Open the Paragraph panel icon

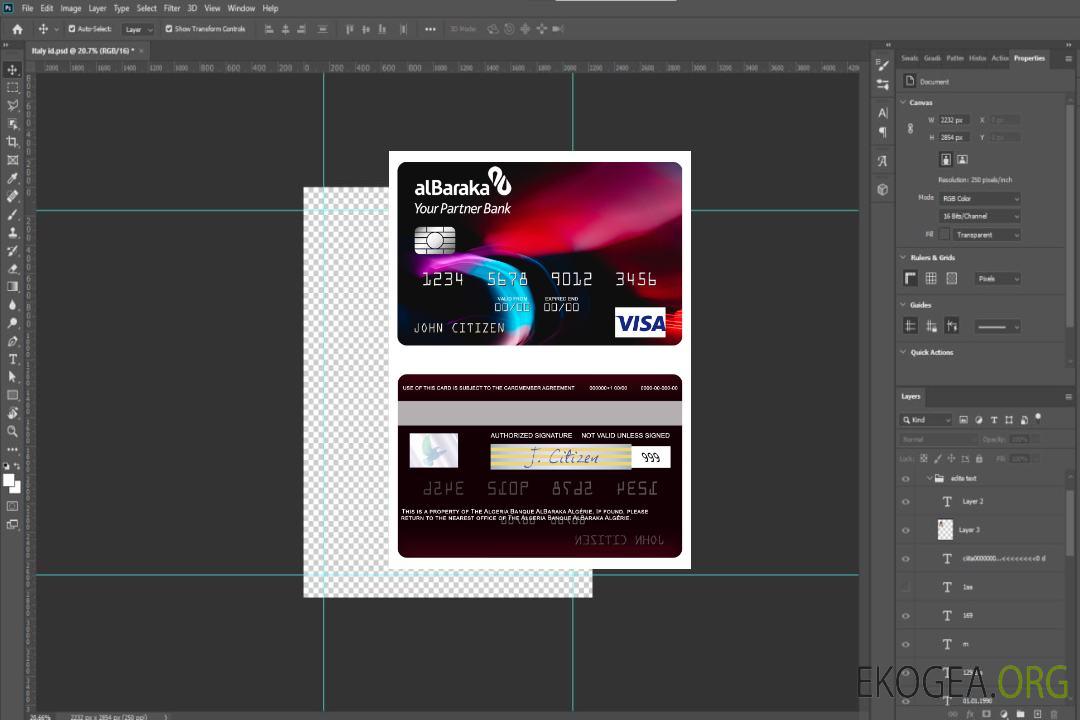(x=882, y=132)
